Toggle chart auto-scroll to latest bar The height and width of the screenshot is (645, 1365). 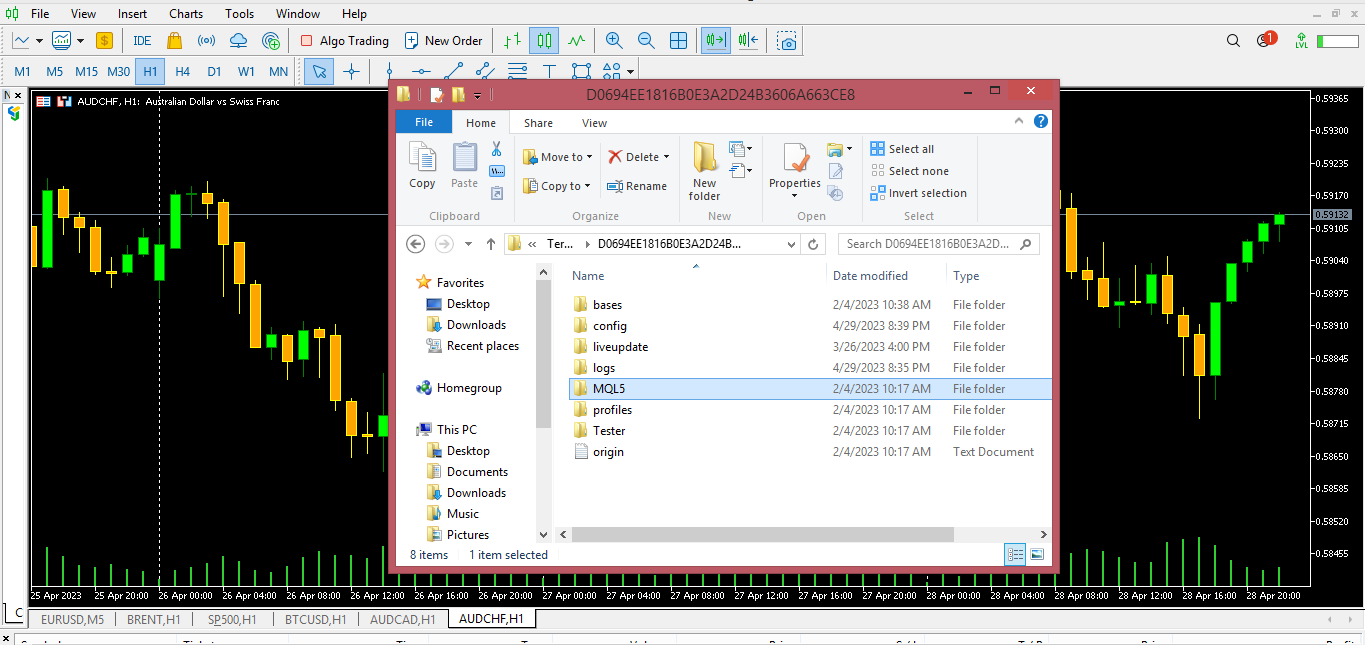coord(715,41)
